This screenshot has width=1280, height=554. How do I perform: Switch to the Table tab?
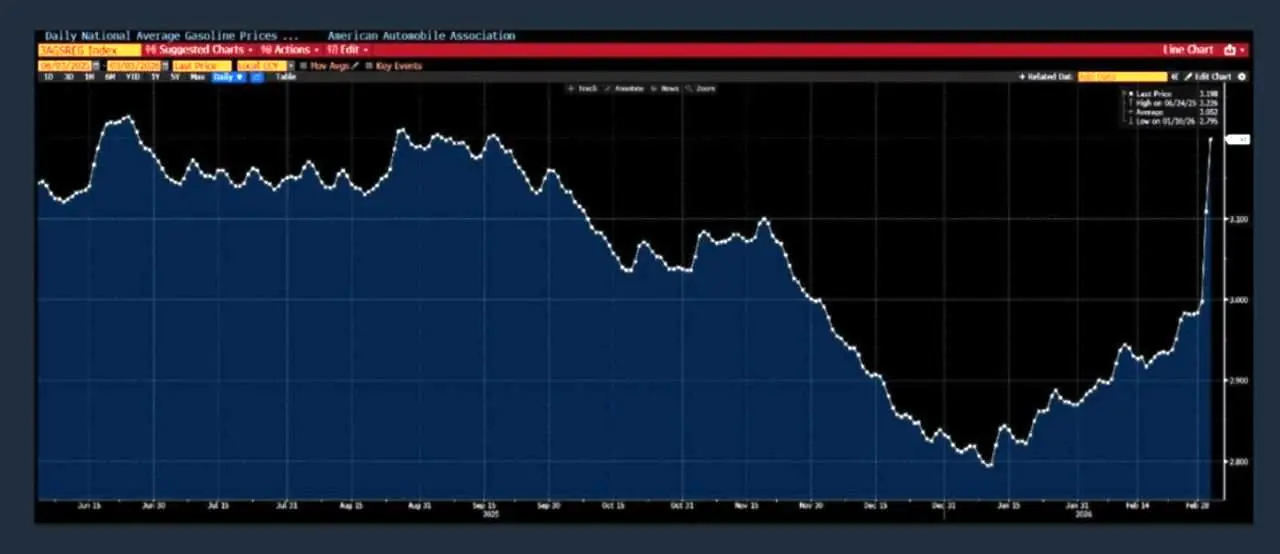pyautogui.click(x=285, y=77)
